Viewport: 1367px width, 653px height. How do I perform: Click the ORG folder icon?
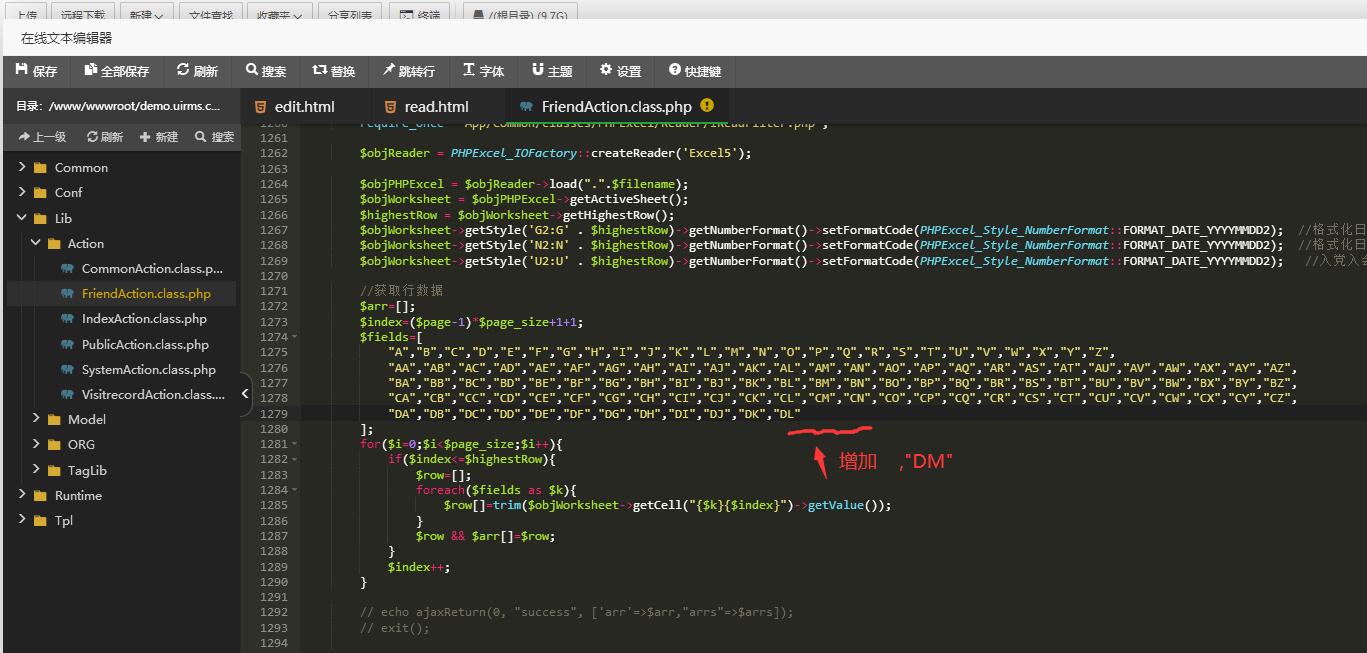pyautogui.click(x=54, y=445)
